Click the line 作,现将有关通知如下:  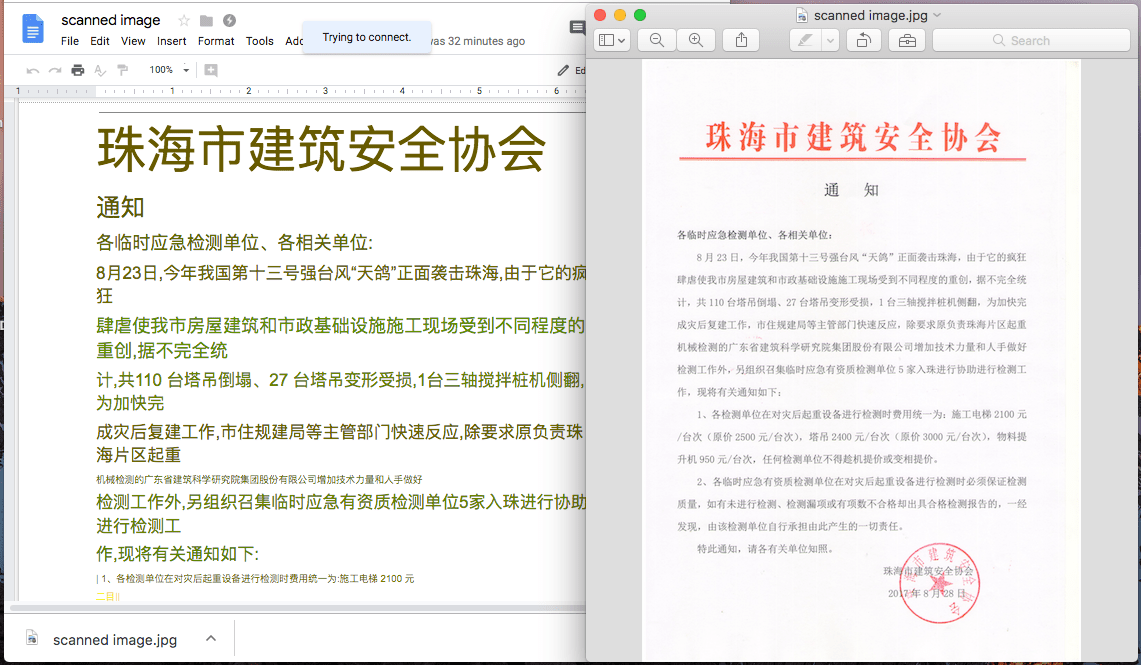point(178,554)
